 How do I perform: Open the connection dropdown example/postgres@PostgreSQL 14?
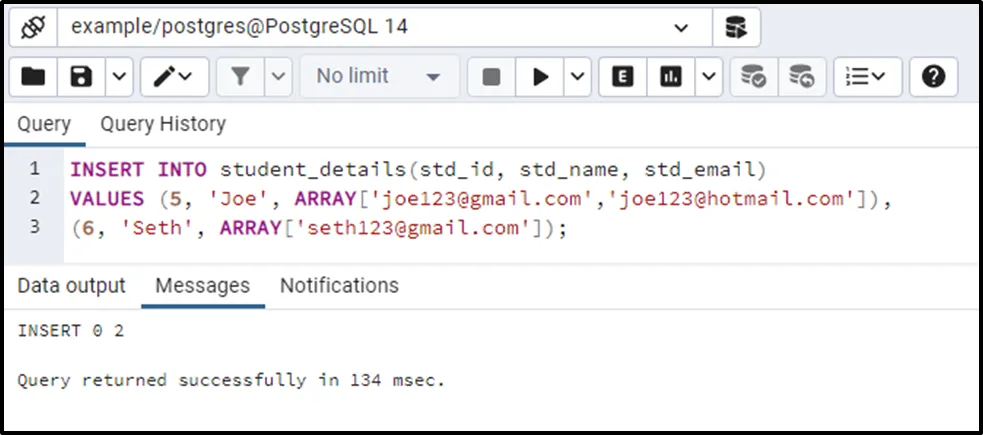coord(385,28)
